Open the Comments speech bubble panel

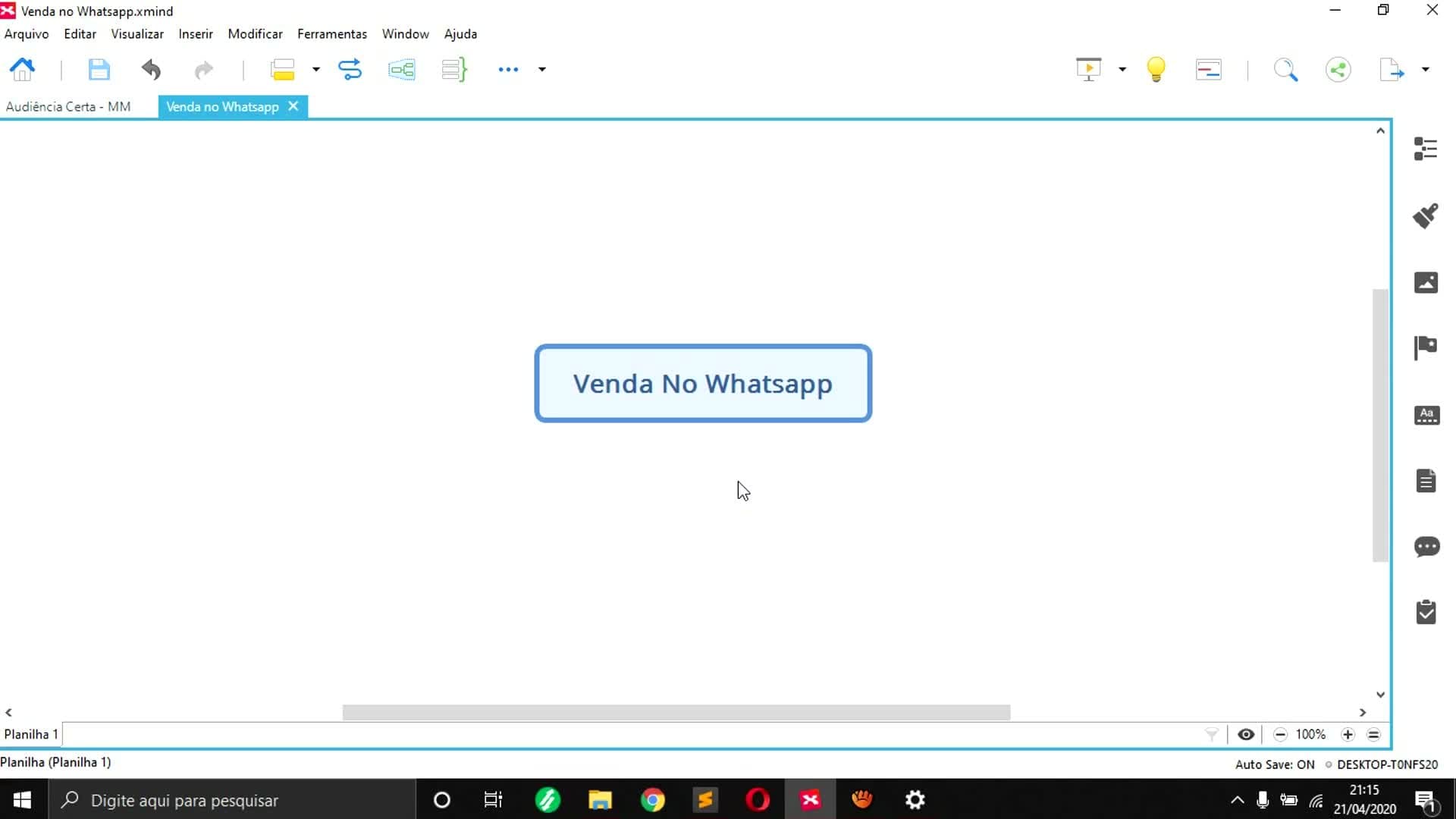[1426, 547]
